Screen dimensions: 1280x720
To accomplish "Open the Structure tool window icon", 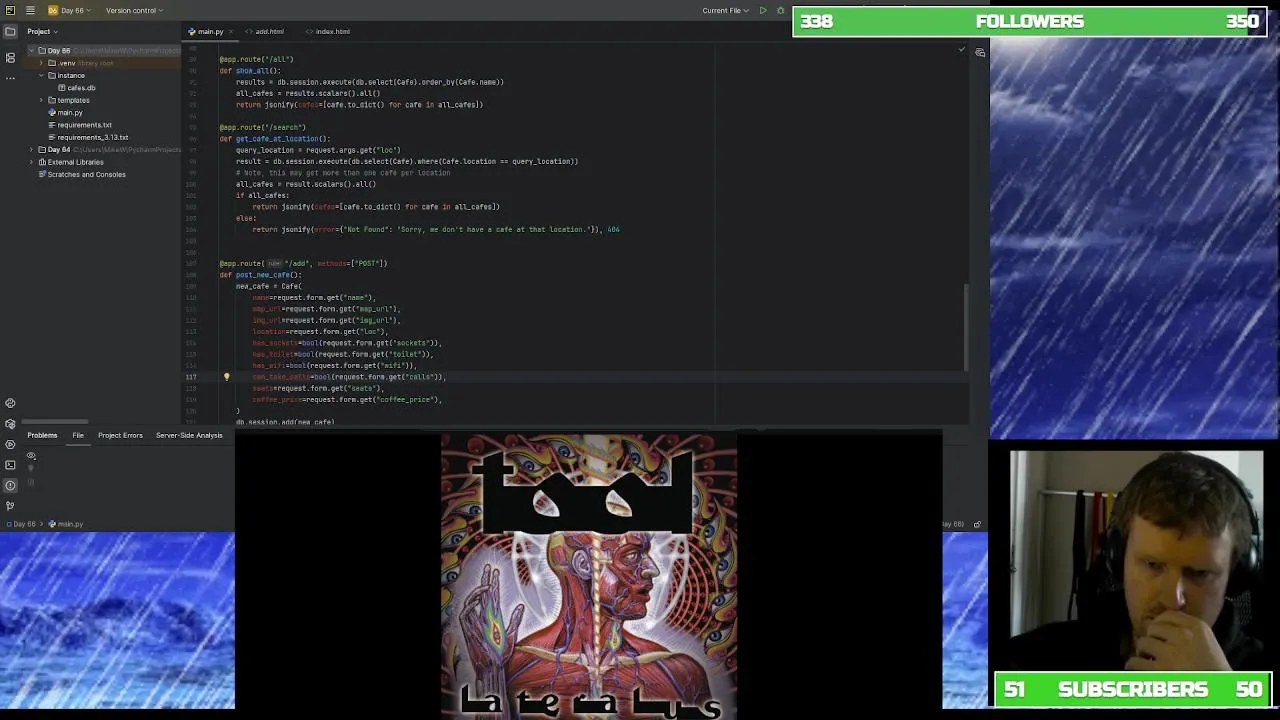I will [10, 58].
